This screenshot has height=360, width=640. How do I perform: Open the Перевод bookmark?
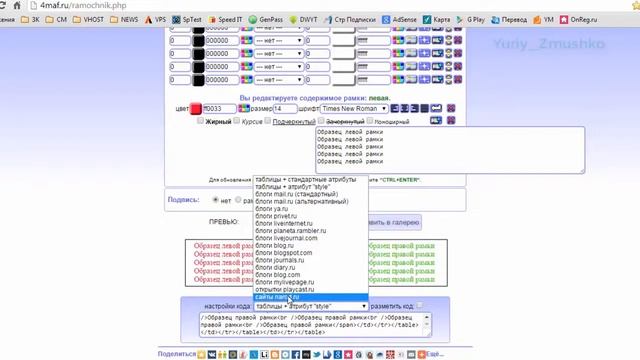(x=509, y=20)
